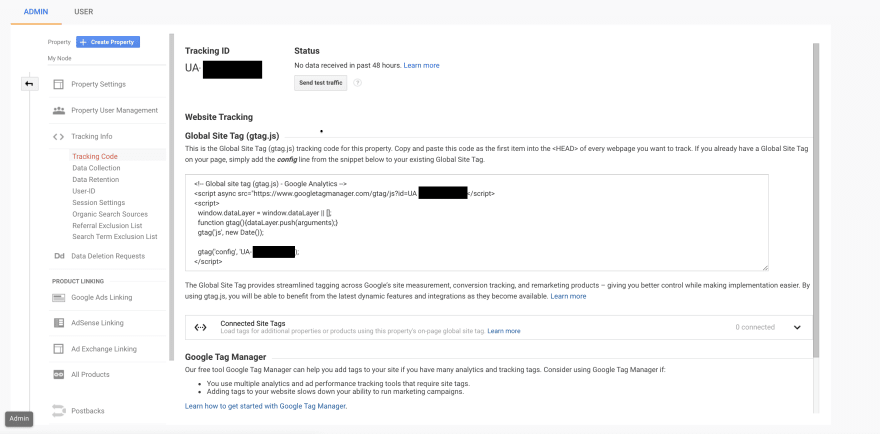
Task: Click the Property Settings icon
Action: click(x=59, y=84)
